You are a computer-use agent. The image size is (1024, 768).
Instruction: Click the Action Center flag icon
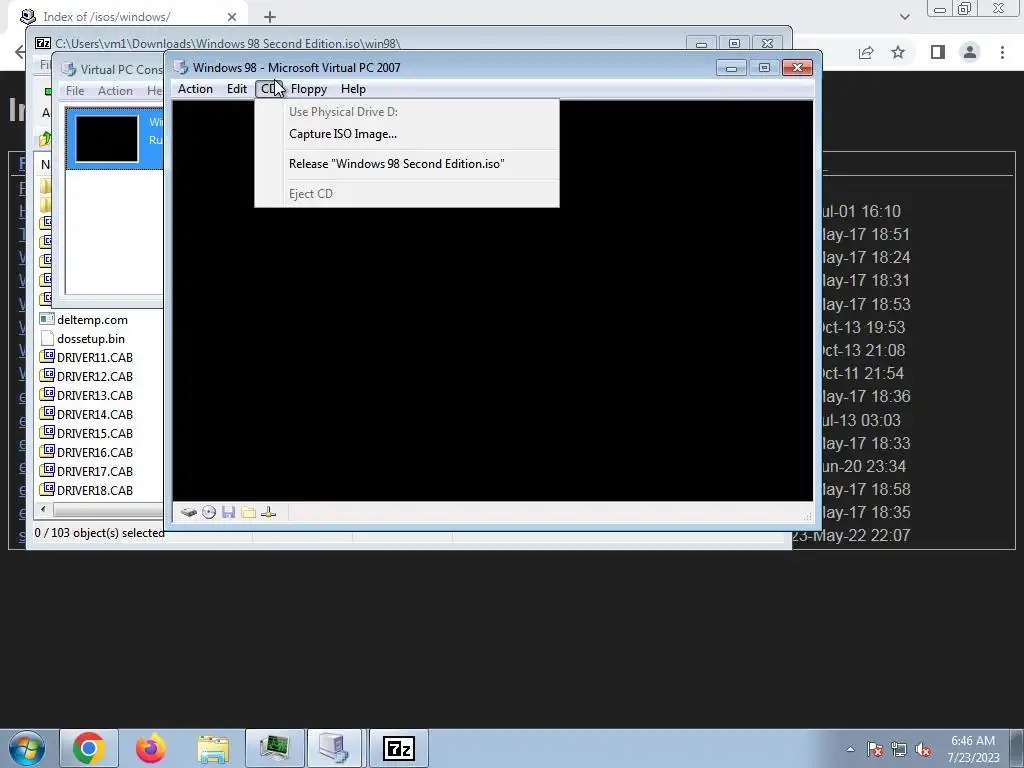coord(875,749)
